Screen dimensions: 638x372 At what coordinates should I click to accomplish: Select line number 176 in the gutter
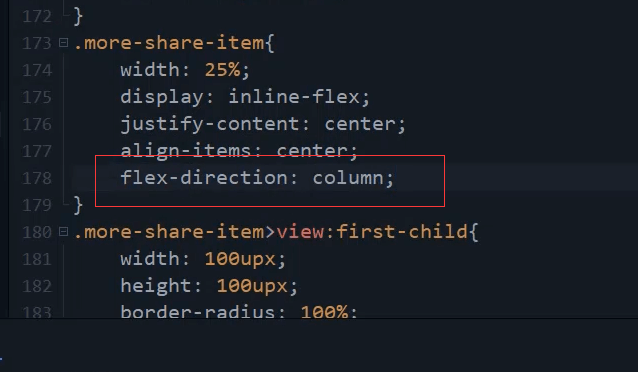pos(37,124)
